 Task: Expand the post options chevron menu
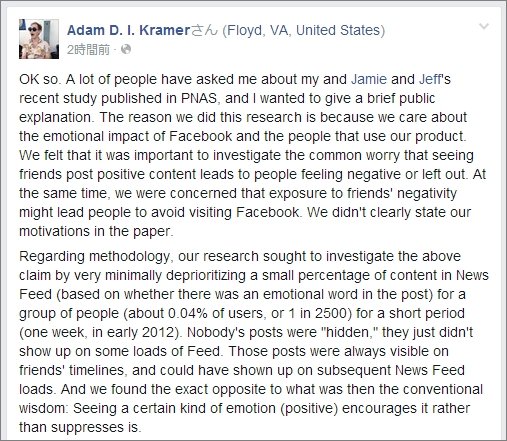[484, 26]
